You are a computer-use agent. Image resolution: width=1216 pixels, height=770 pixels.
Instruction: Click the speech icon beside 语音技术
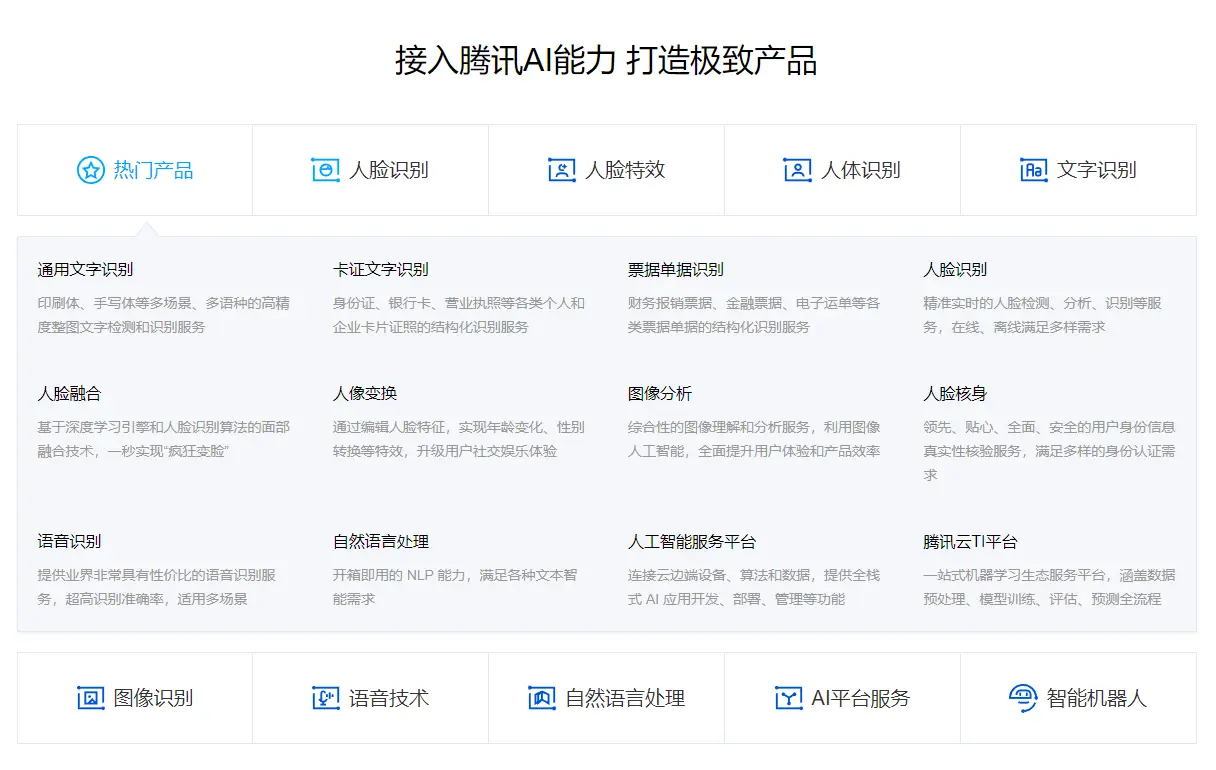[x=323, y=698]
